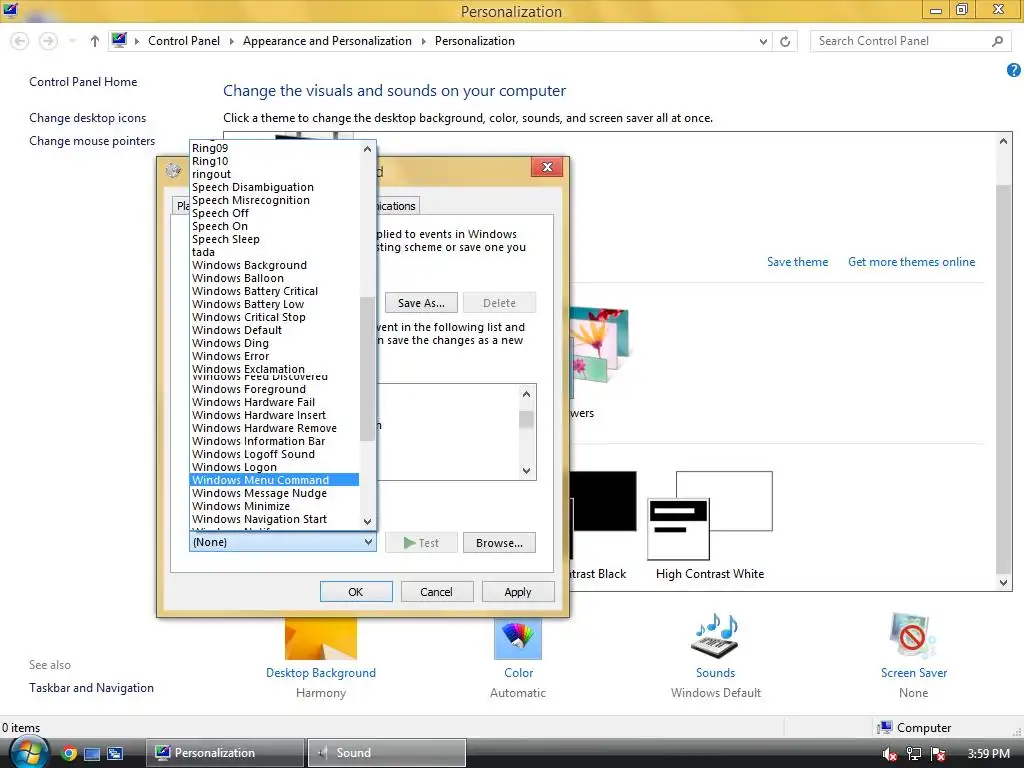Image resolution: width=1024 pixels, height=768 pixels.
Task: Pick Windows Background sound
Action: tap(274, 264)
